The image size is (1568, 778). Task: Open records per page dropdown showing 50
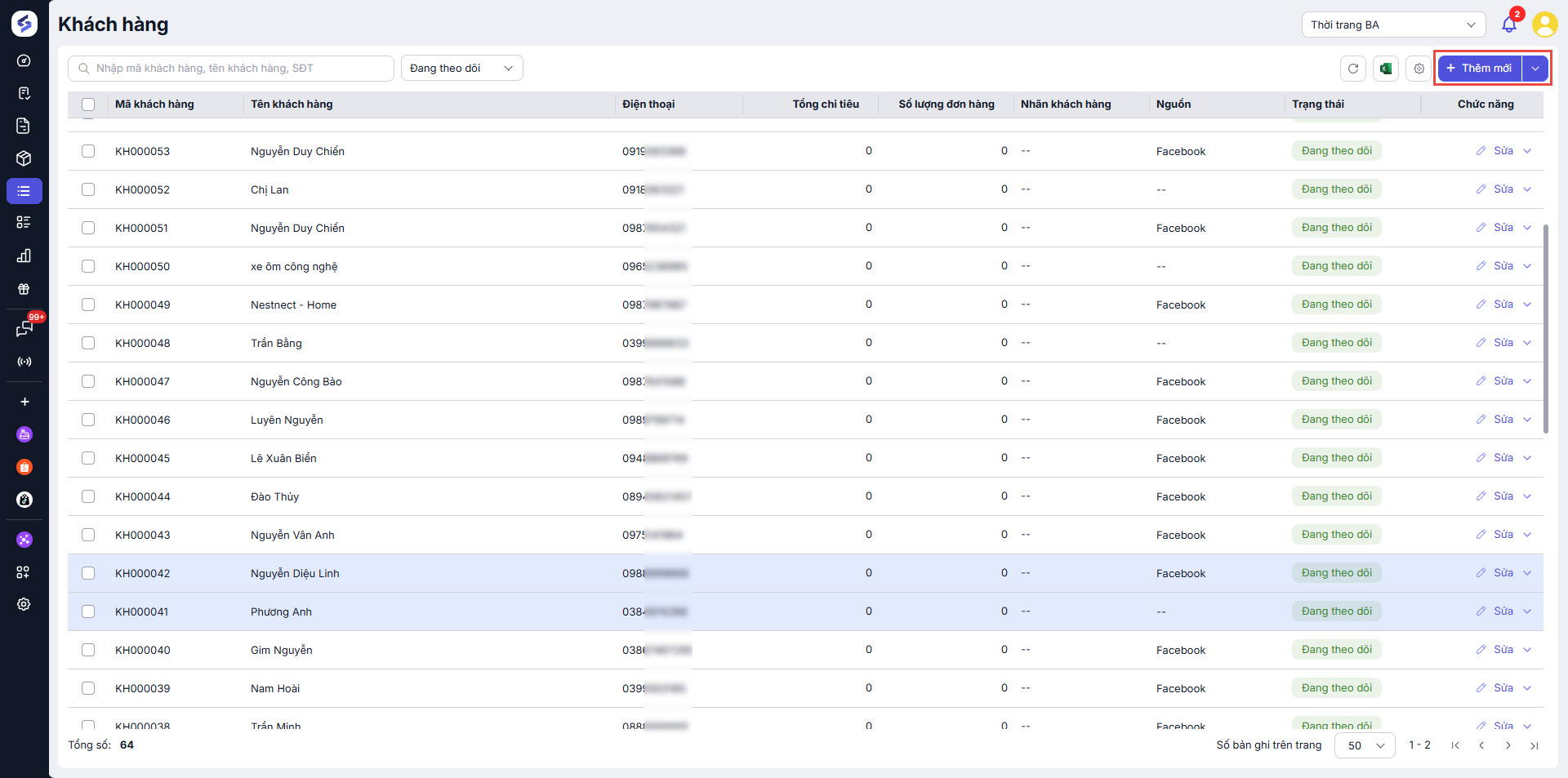pyautogui.click(x=1365, y=745)
